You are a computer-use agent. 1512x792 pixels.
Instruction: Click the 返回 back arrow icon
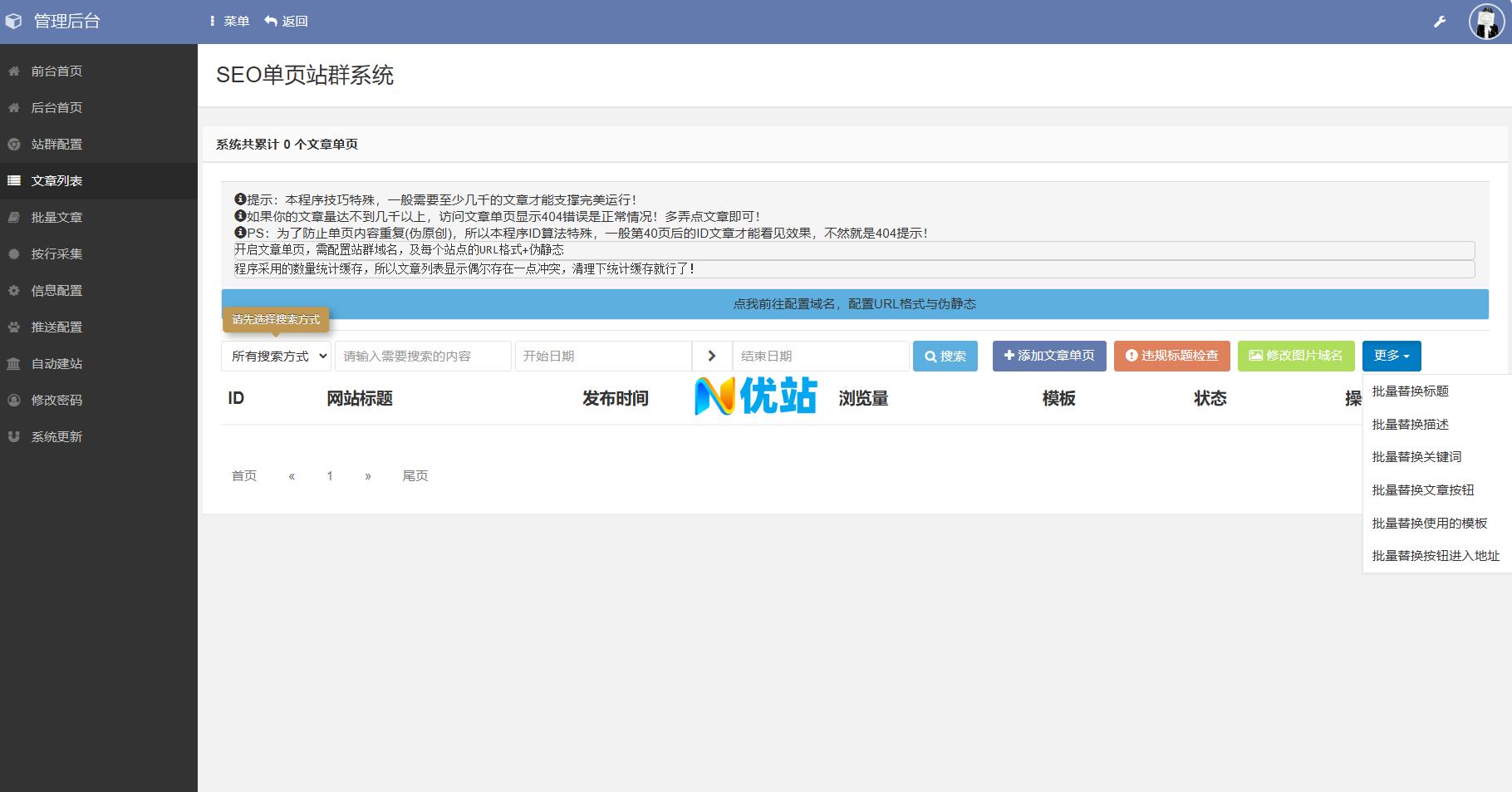(271, 22)
